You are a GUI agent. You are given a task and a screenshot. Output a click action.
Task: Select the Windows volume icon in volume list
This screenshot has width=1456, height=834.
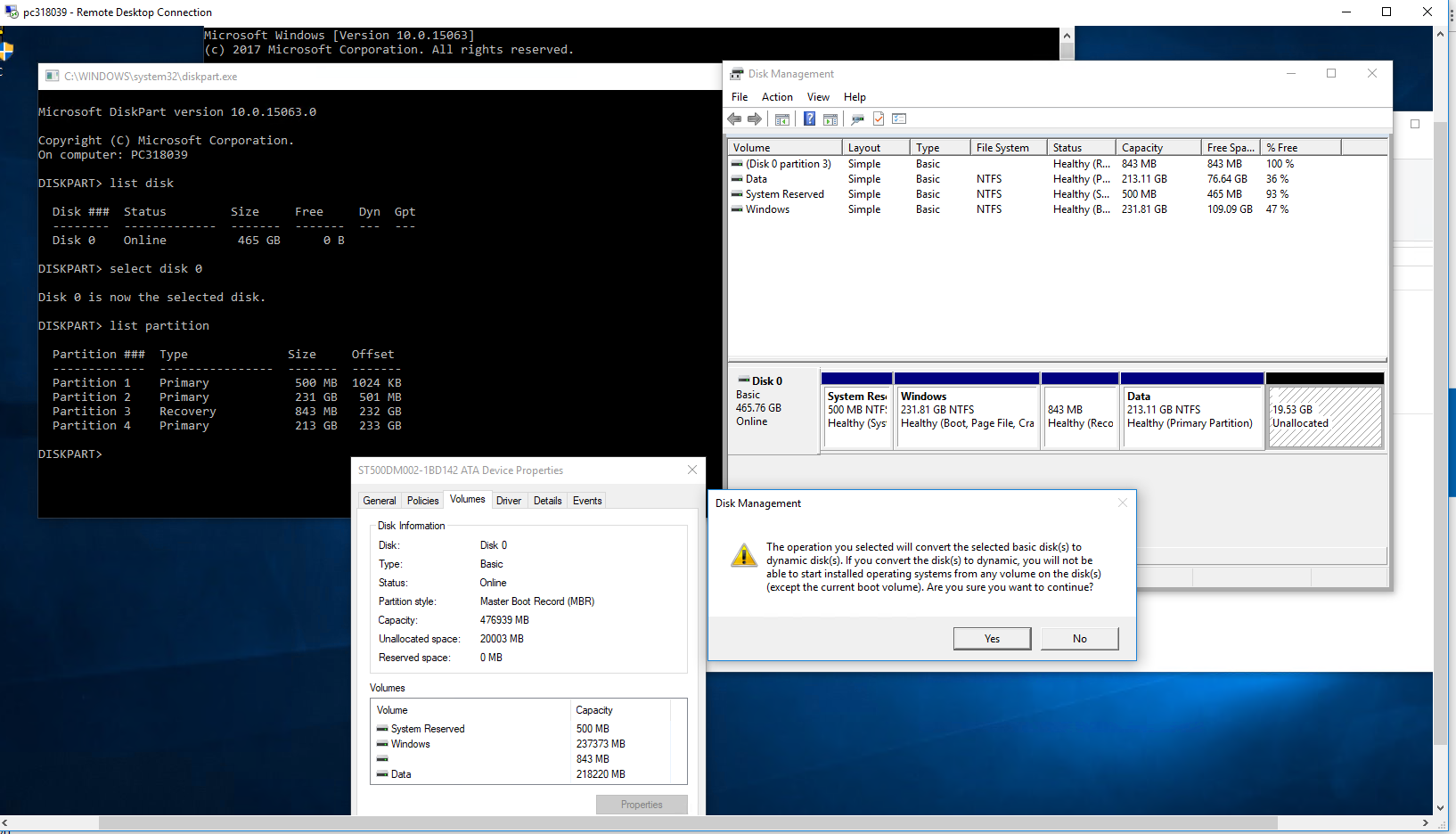click(x=737, y=209)
